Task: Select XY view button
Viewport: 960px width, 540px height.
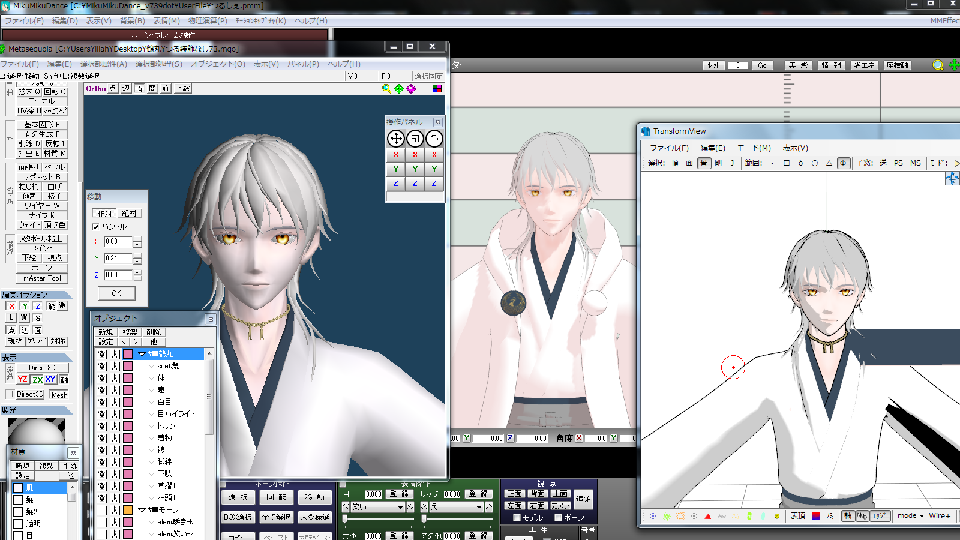Action: tap(51, 380)
